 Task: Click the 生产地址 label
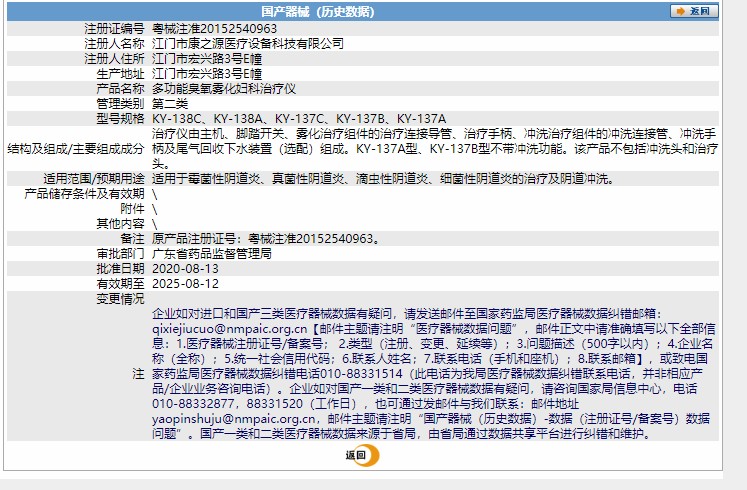pos(120,74)
